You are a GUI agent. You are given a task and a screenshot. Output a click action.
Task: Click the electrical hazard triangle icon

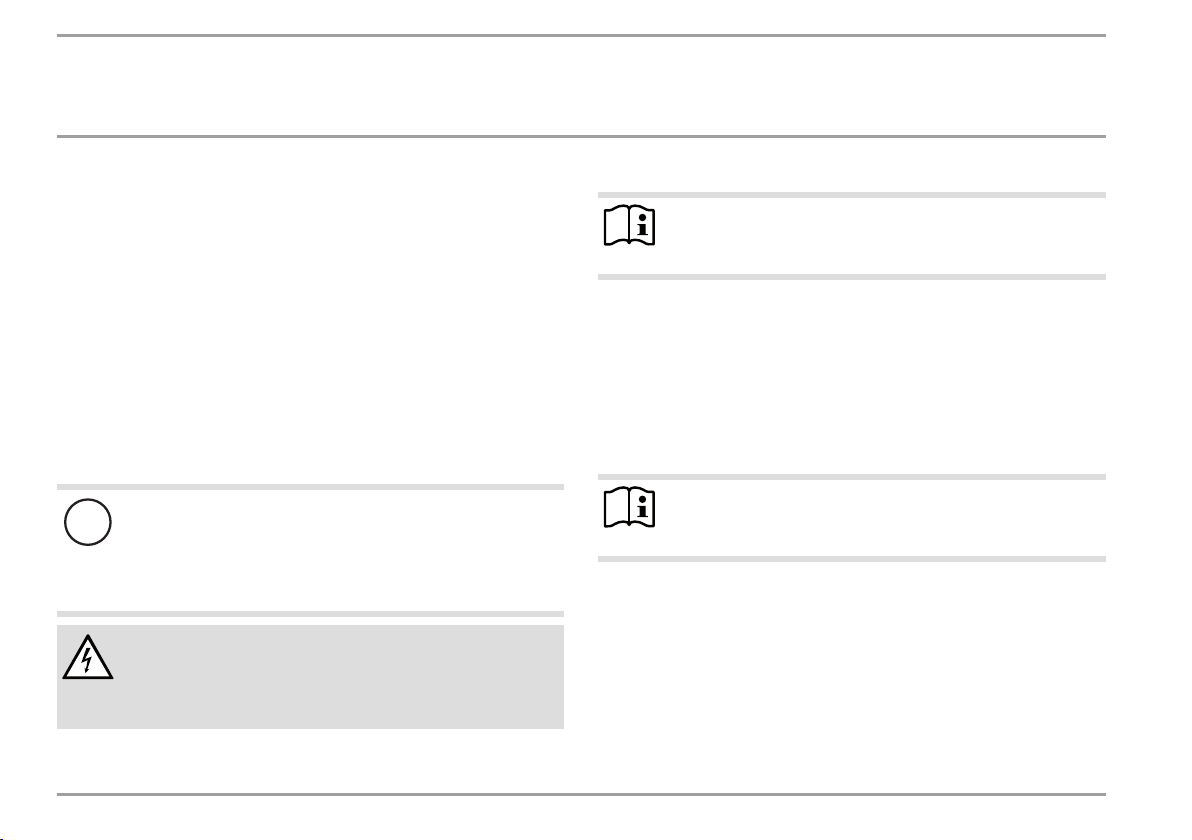[x=87, y=657]
